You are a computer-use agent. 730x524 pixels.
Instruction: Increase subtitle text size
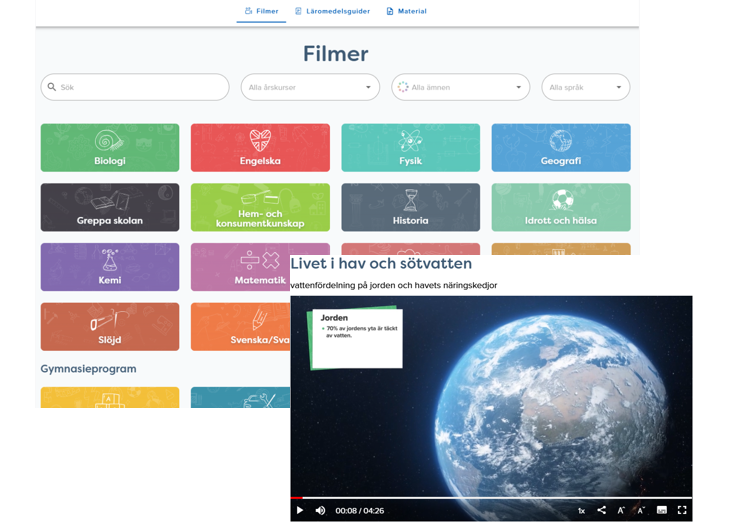(640, 510)
